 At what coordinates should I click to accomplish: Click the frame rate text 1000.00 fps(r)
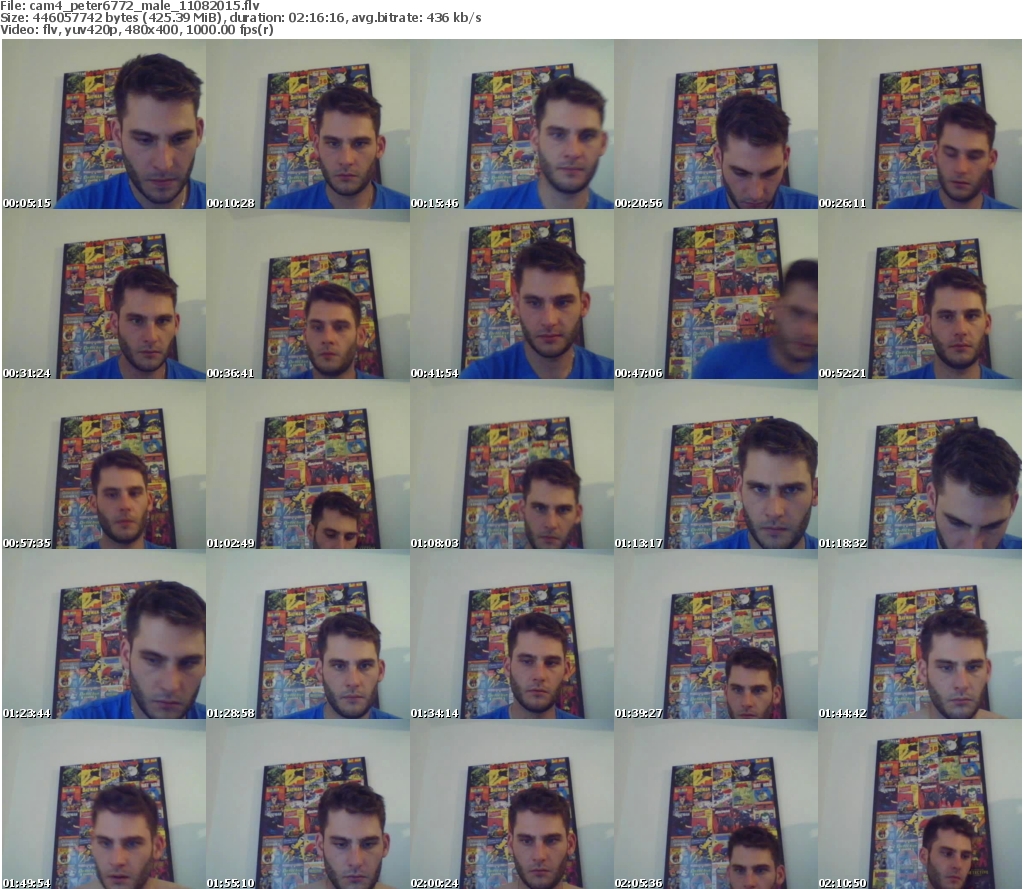coord(228,30)
